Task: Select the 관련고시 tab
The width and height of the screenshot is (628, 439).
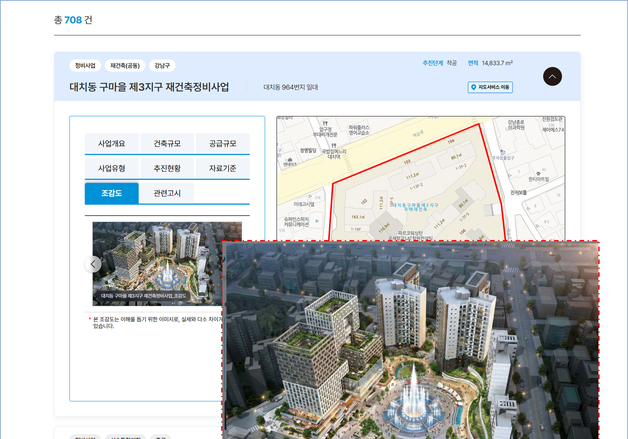Action: tap(167, 193)
